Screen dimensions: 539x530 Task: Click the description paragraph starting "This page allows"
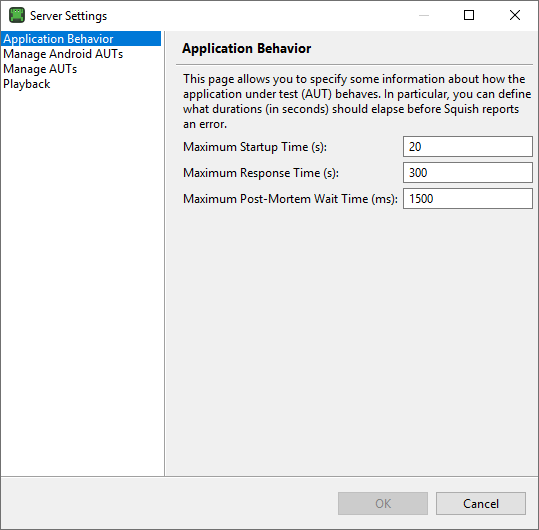(357, 101)
